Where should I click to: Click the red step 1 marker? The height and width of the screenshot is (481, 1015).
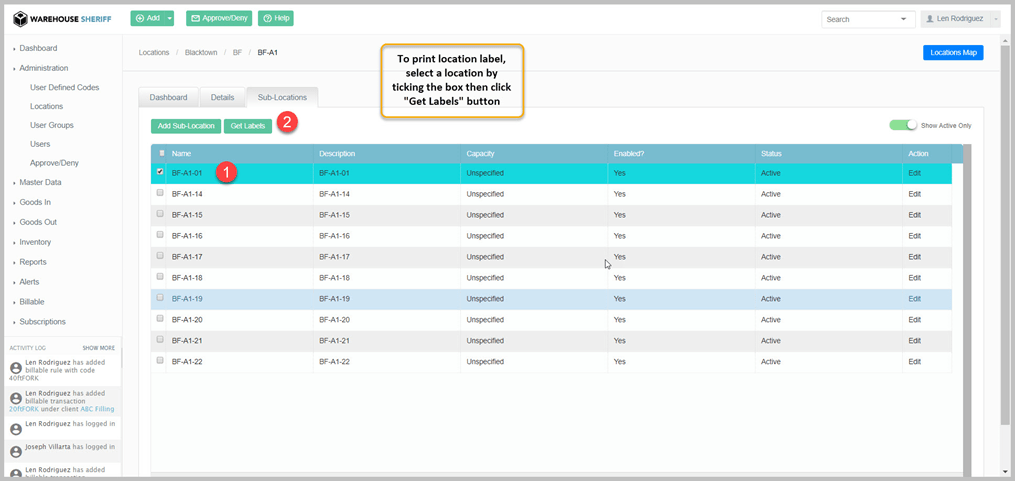click(227, 173)
